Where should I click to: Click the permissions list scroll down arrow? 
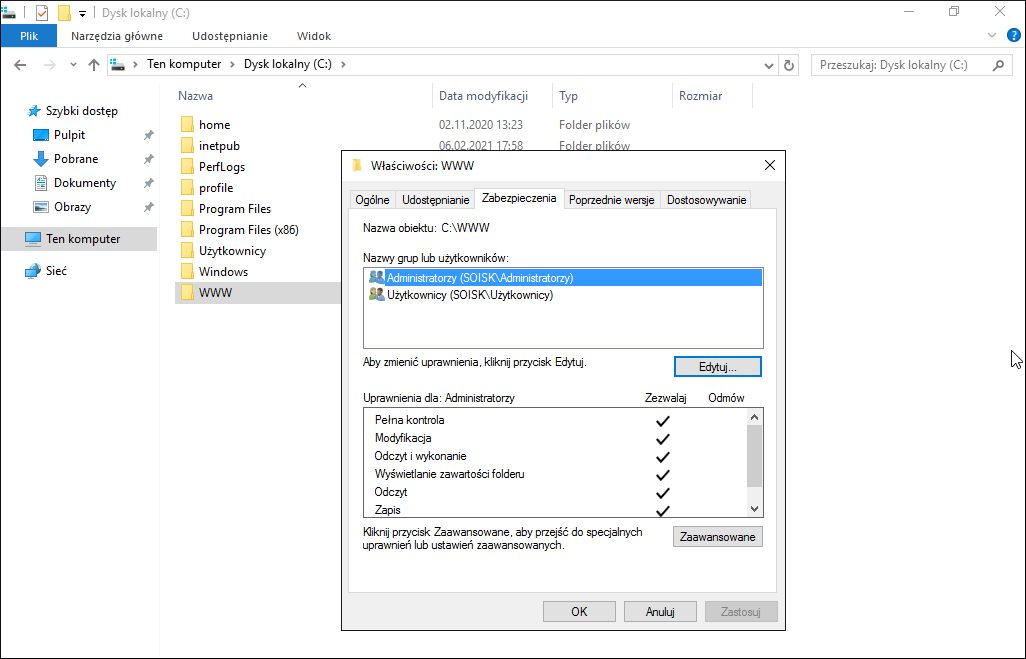click(x=754, y=509)
